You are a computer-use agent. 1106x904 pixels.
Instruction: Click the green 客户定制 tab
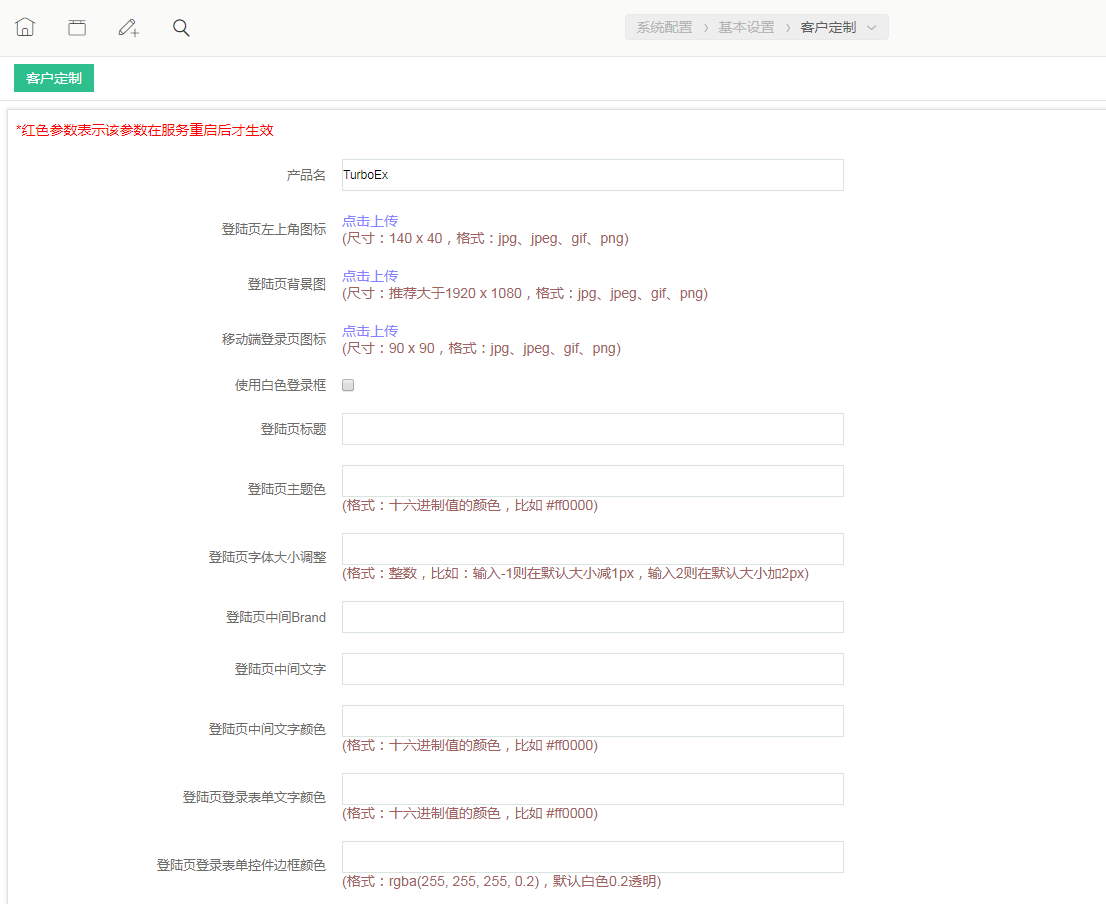click(x=54, y=78)
